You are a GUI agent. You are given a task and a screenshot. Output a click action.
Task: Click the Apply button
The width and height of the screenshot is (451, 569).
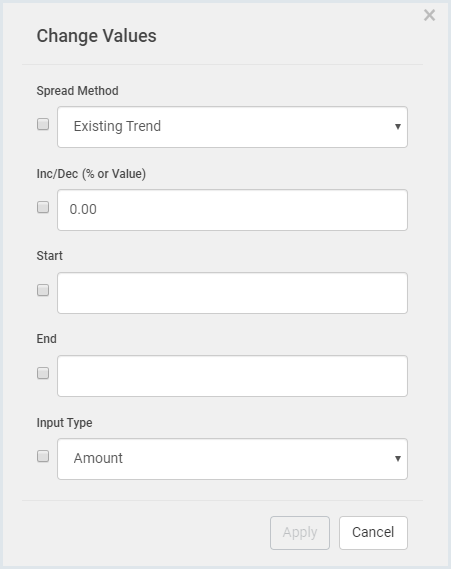point(300,533)
